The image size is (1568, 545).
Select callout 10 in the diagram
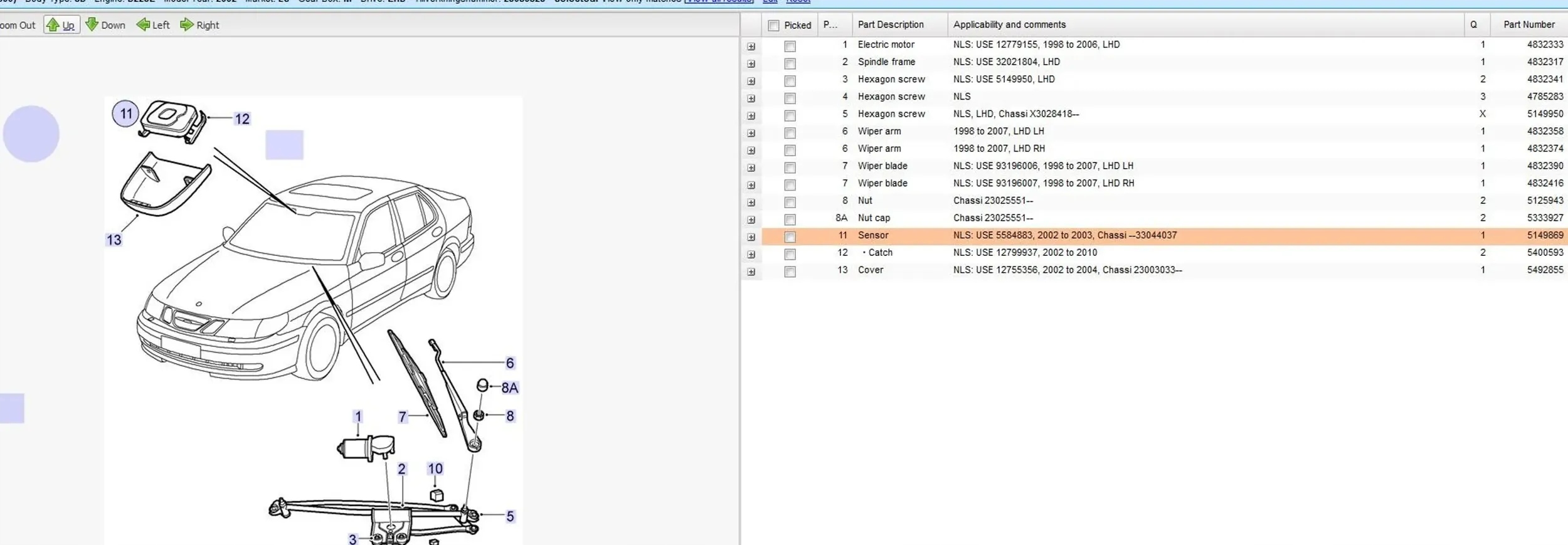[435, 468]
